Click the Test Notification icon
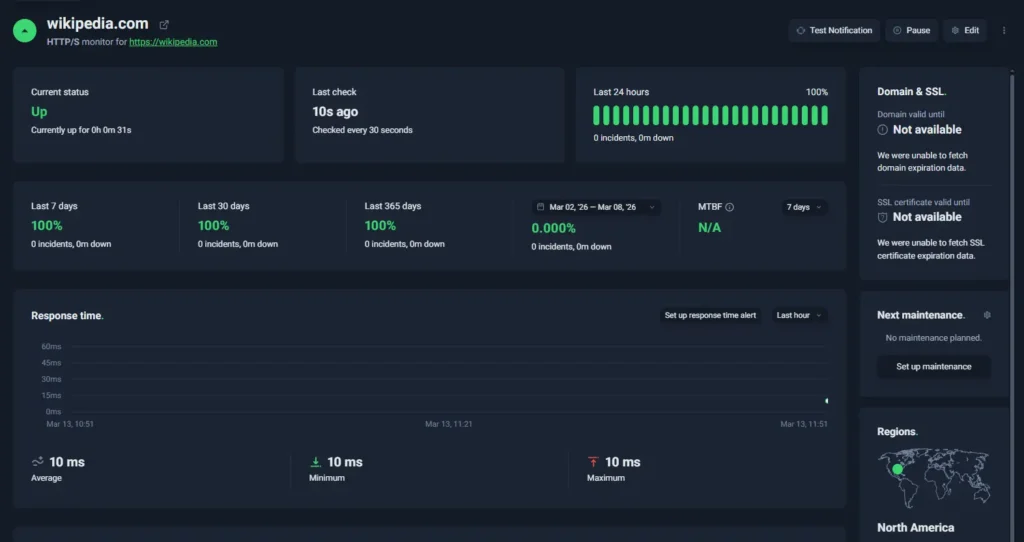The image size is (1024, 542). (x=800, y=31)
